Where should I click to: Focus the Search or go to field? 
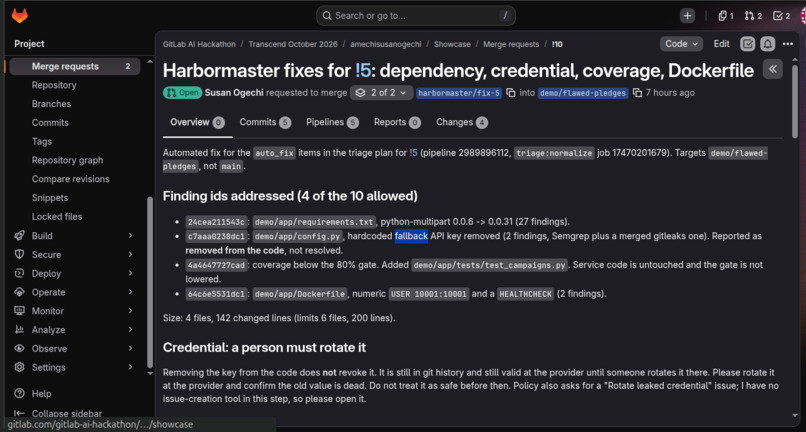[416, 16]
